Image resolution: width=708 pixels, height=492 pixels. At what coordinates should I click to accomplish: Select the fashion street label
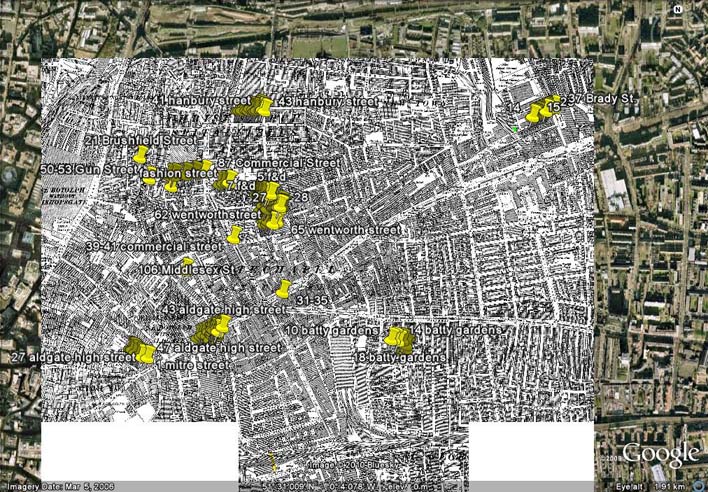[180, 174]
